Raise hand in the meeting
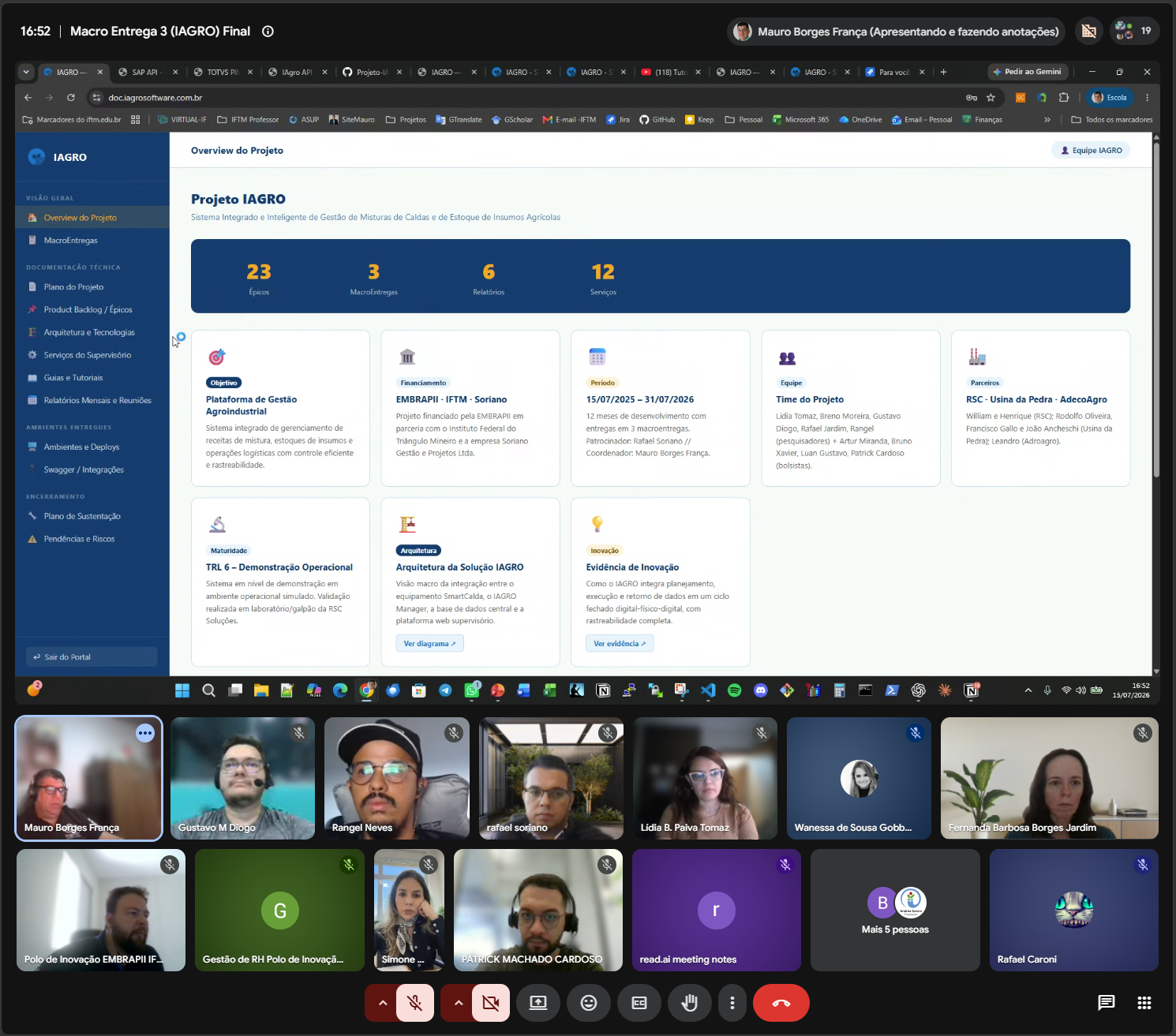 [689, 1003]
